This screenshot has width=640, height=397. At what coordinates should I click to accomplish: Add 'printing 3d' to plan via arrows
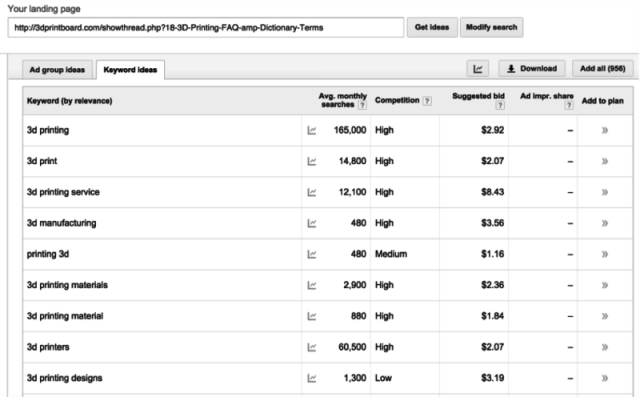(604, 254)
